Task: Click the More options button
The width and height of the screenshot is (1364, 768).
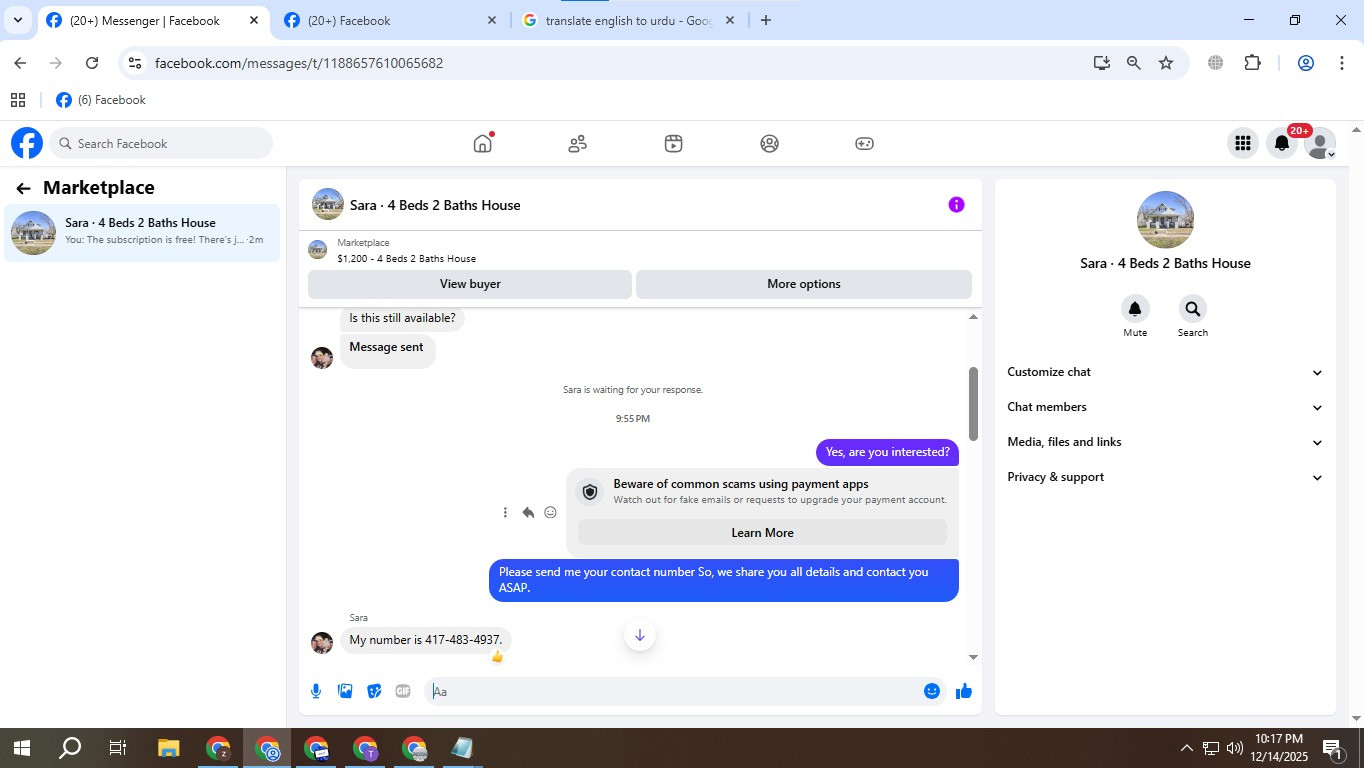Action: (x=804, y=284)
